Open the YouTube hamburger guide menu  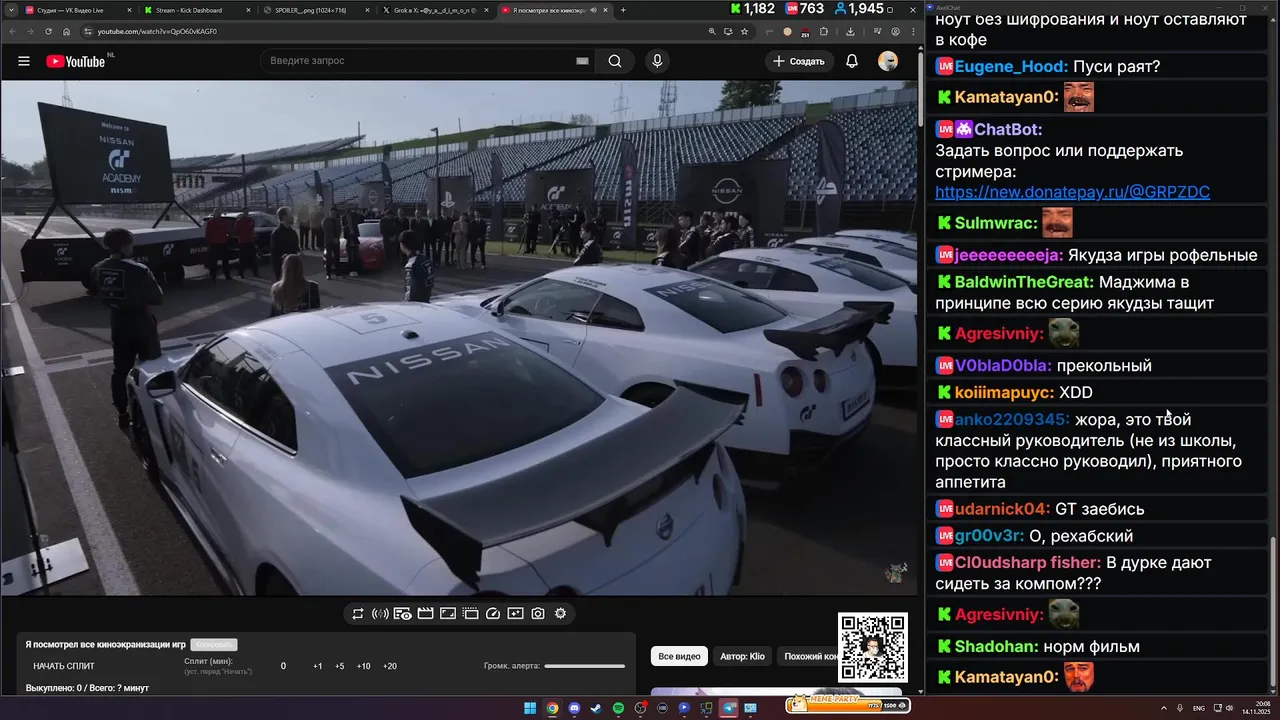click(x=24, y=61)
